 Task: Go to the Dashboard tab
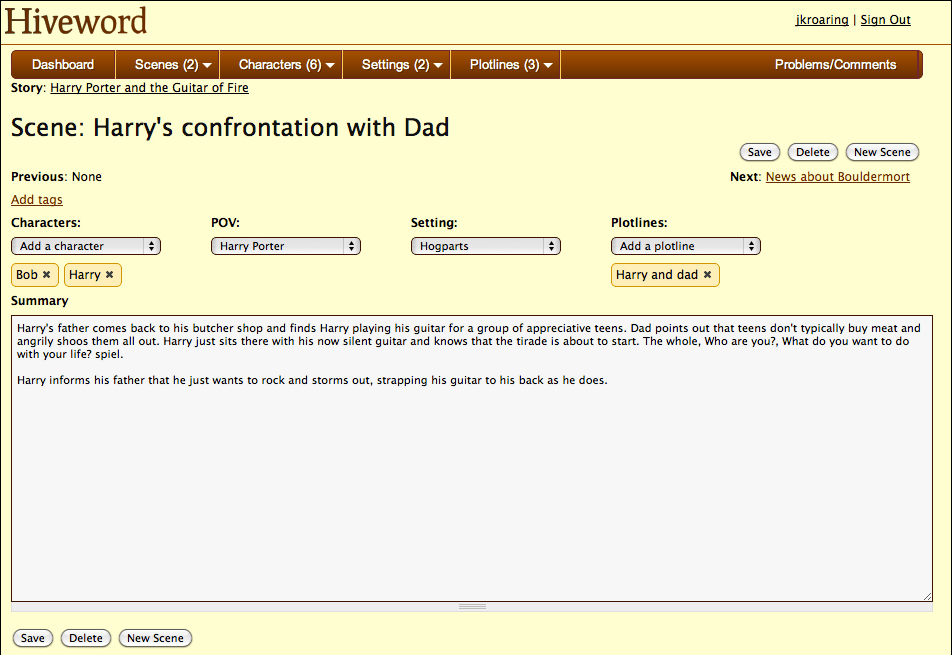point(63,65)
